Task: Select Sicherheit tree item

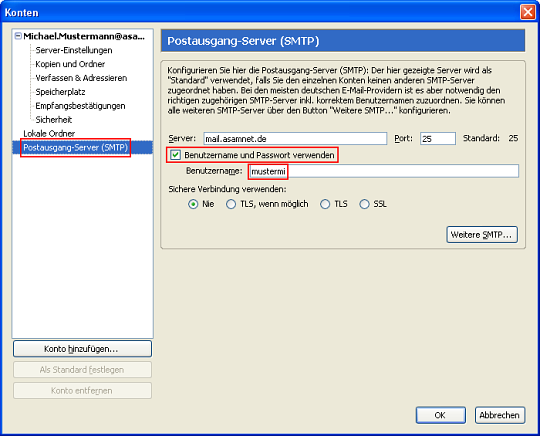Action: [x=53, y=120]
